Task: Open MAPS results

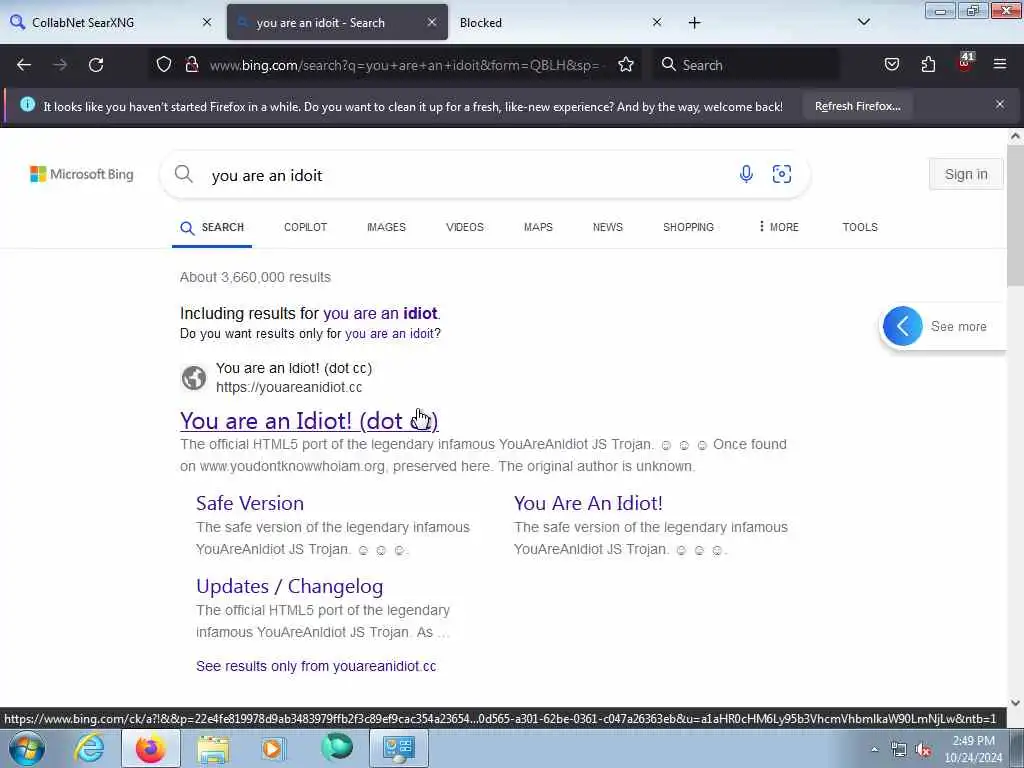Action: [x=538, y=227]
